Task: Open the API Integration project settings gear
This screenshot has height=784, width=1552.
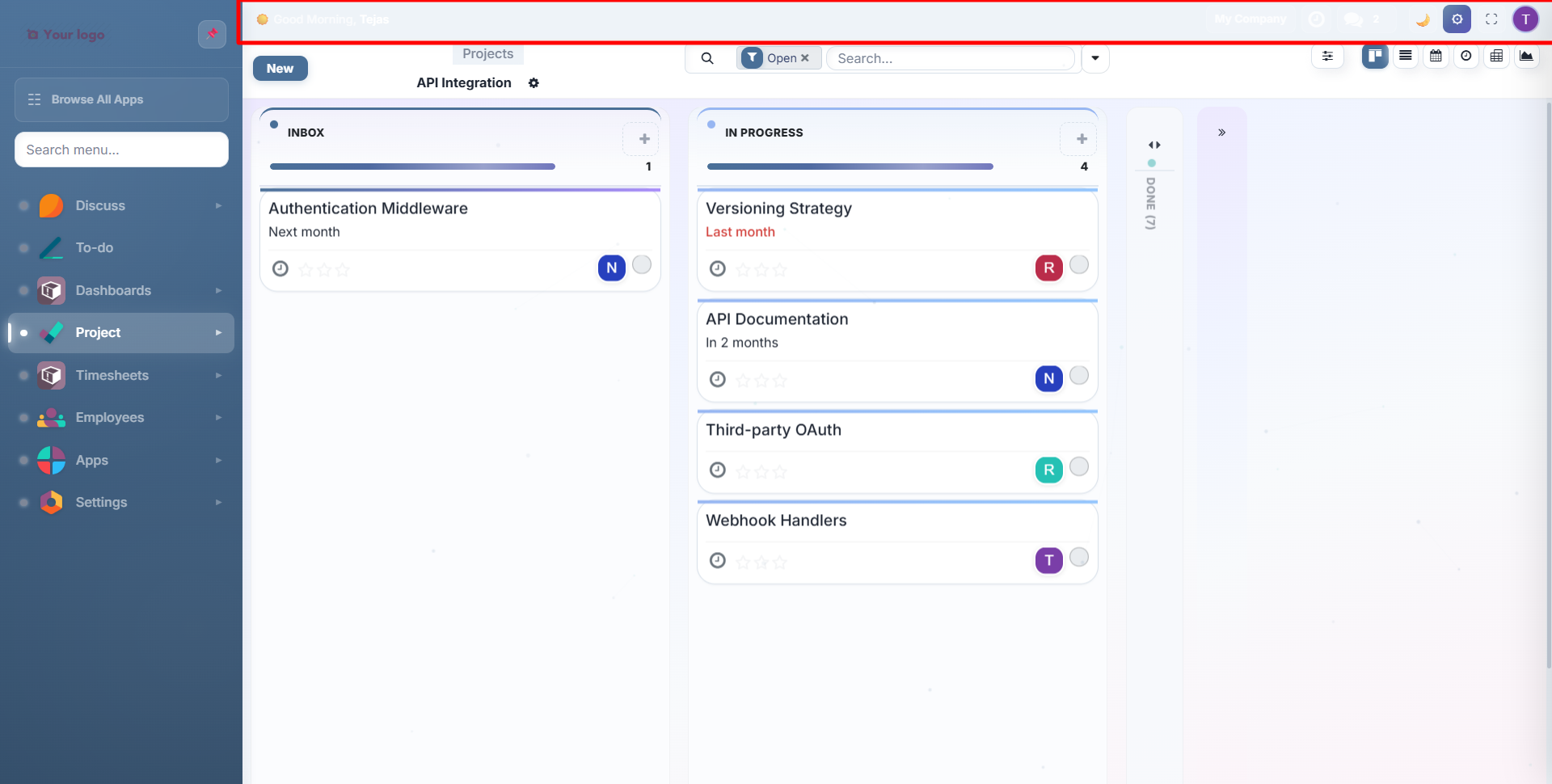Action: pyautogui.click(x=534, y=82)
